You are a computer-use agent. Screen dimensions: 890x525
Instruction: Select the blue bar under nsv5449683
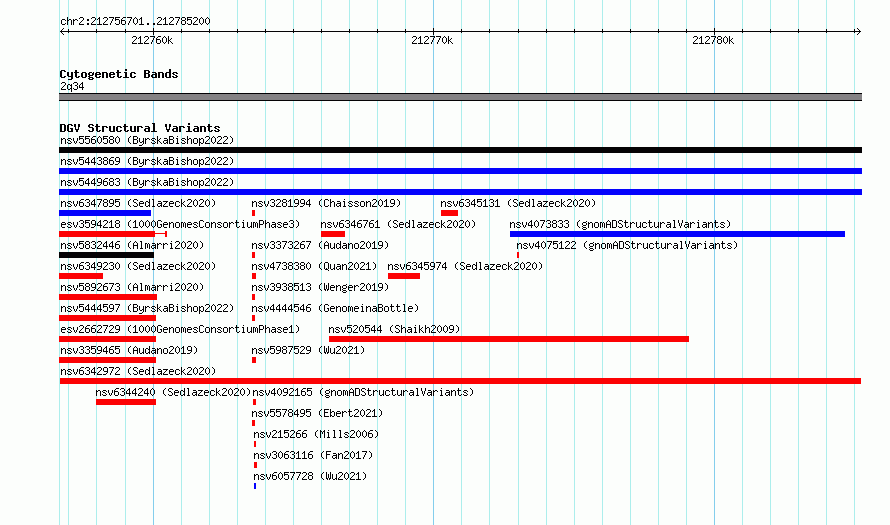(460, 192)
